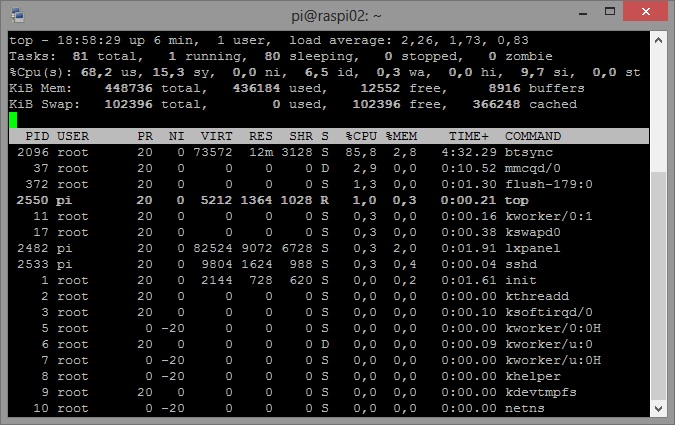This screenshot has width=675, height=425.
Task: Click the 68,2 us CPU value
Action: pos(96,72)
